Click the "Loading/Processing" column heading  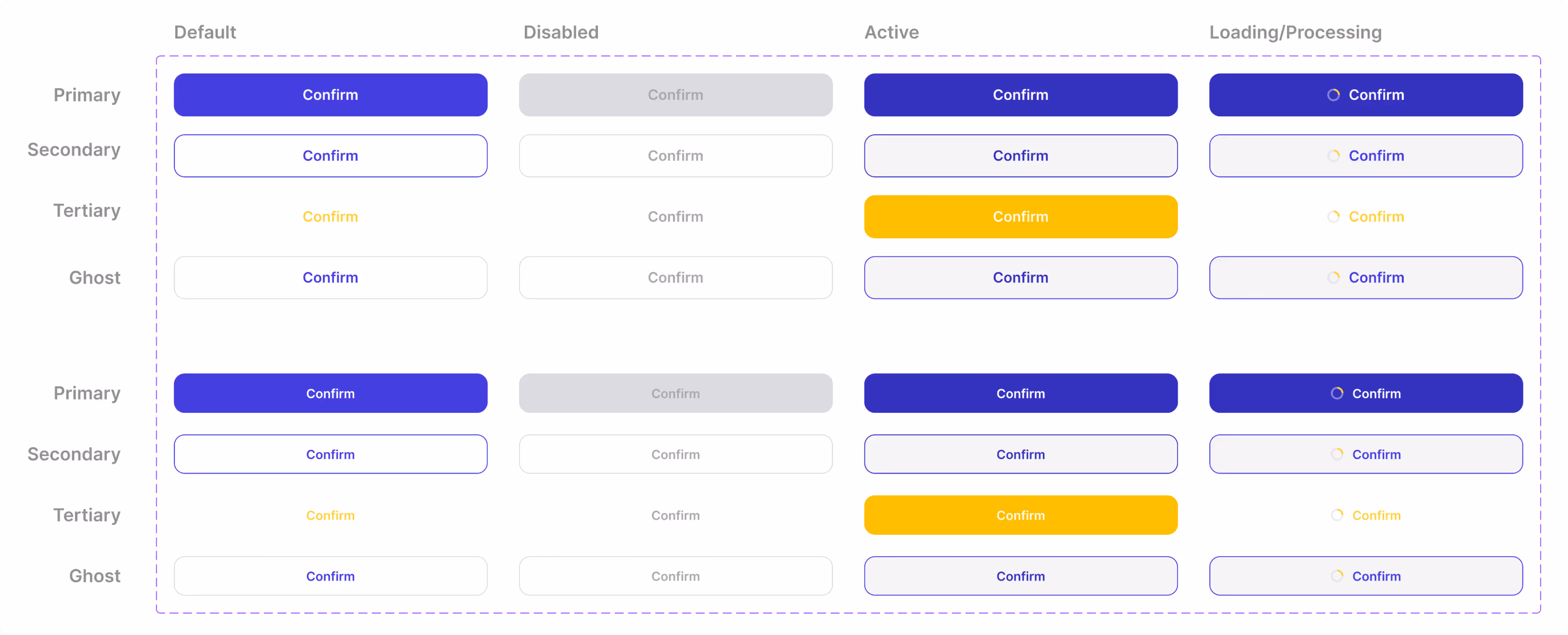pos(1295,32)
